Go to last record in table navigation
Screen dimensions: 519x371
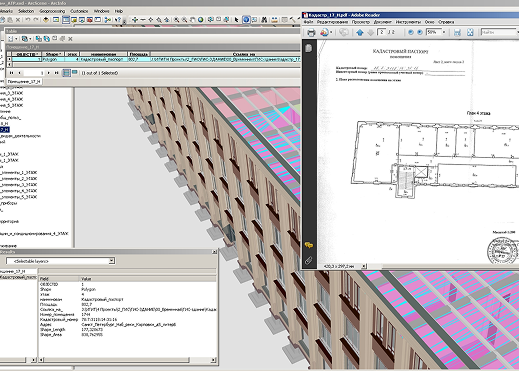pos(56,73)
